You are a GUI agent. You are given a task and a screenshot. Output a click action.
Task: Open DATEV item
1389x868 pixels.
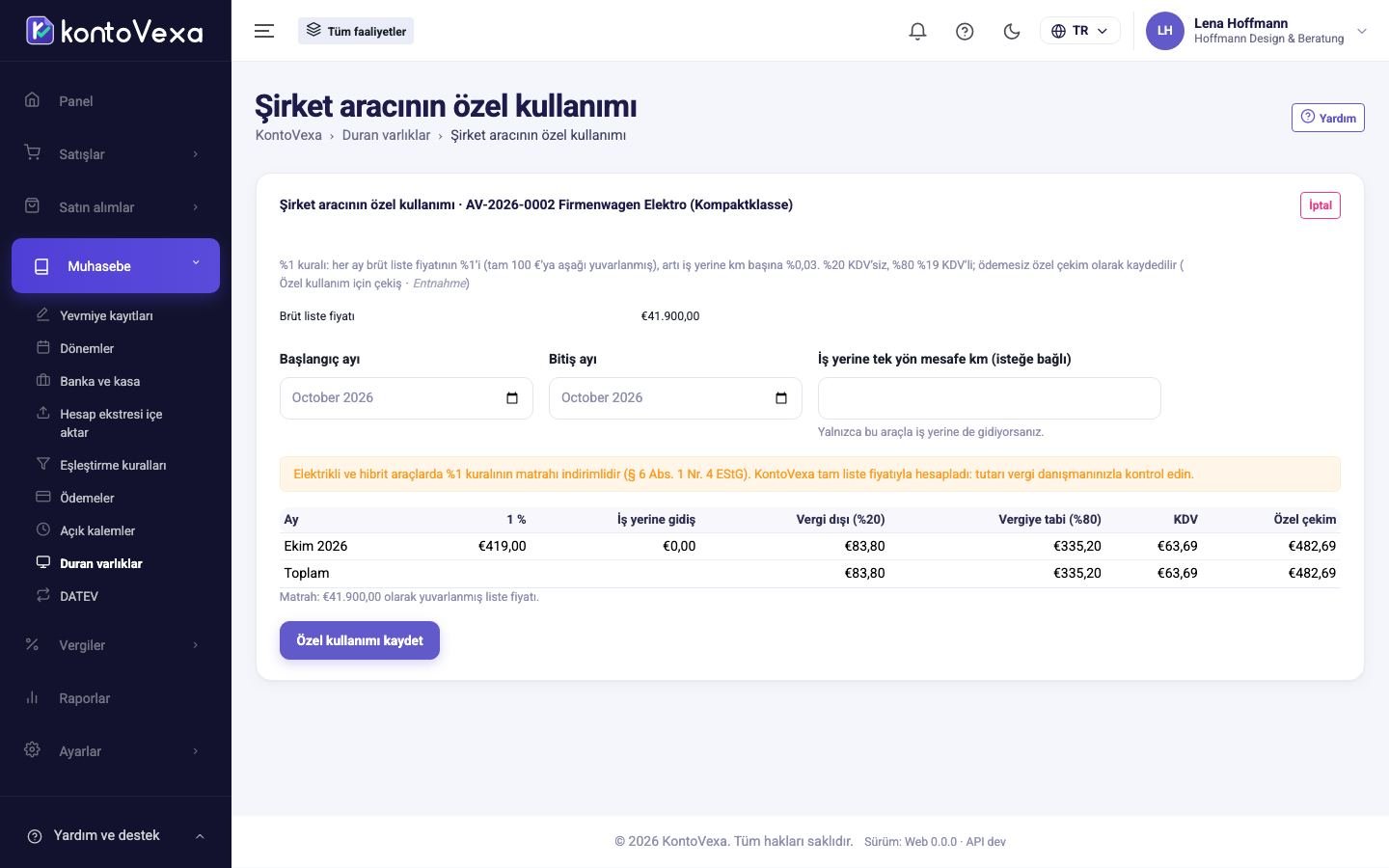(79, 596)
